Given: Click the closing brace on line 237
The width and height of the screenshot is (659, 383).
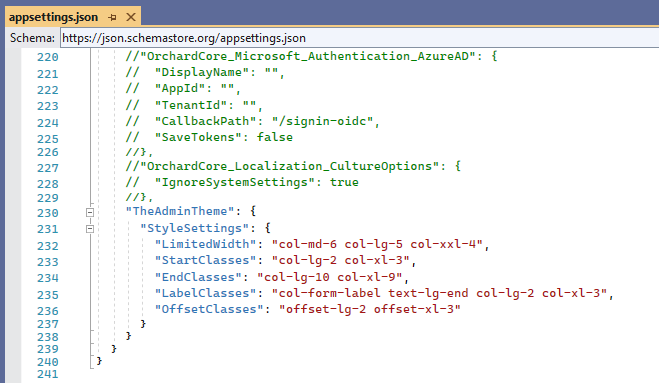Looking at the screenshot, I should click(143, 323).
